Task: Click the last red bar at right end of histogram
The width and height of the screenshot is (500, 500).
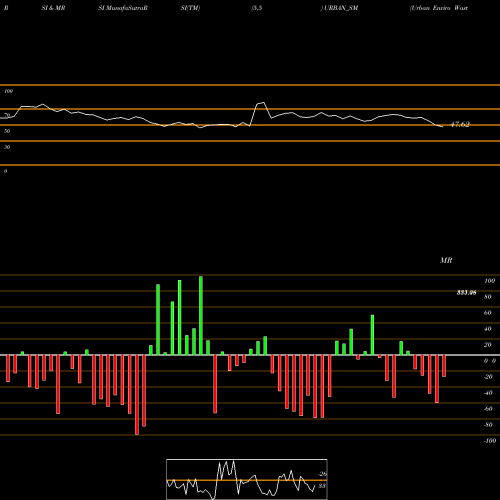Action: pos(444,366)
